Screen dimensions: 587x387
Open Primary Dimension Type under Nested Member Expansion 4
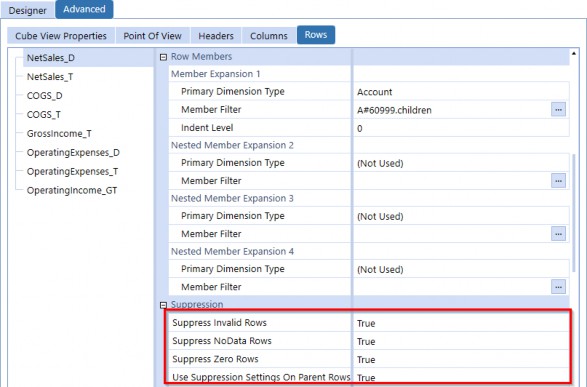click(461, 269)
